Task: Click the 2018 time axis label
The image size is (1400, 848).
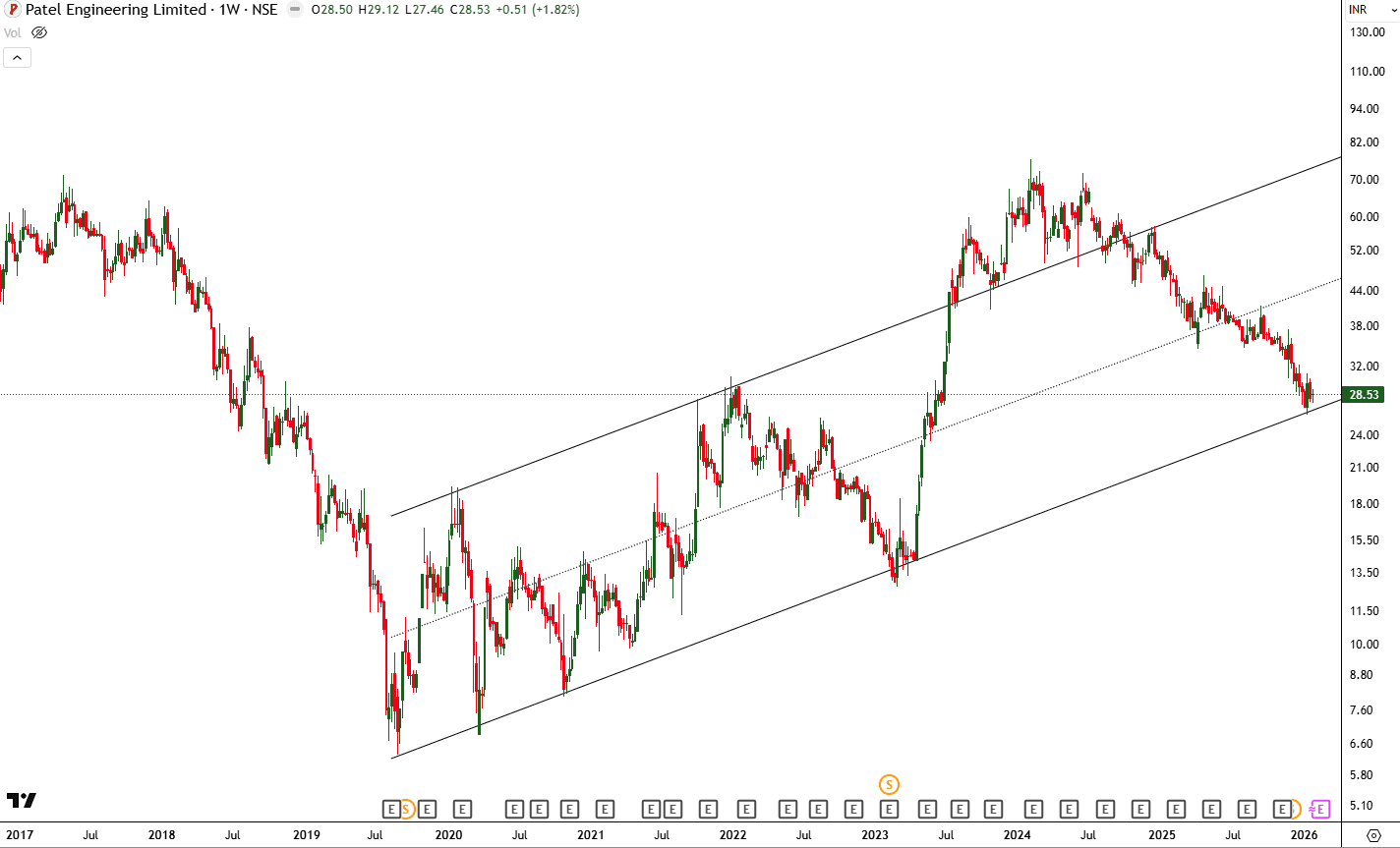Action: point(162,835)
